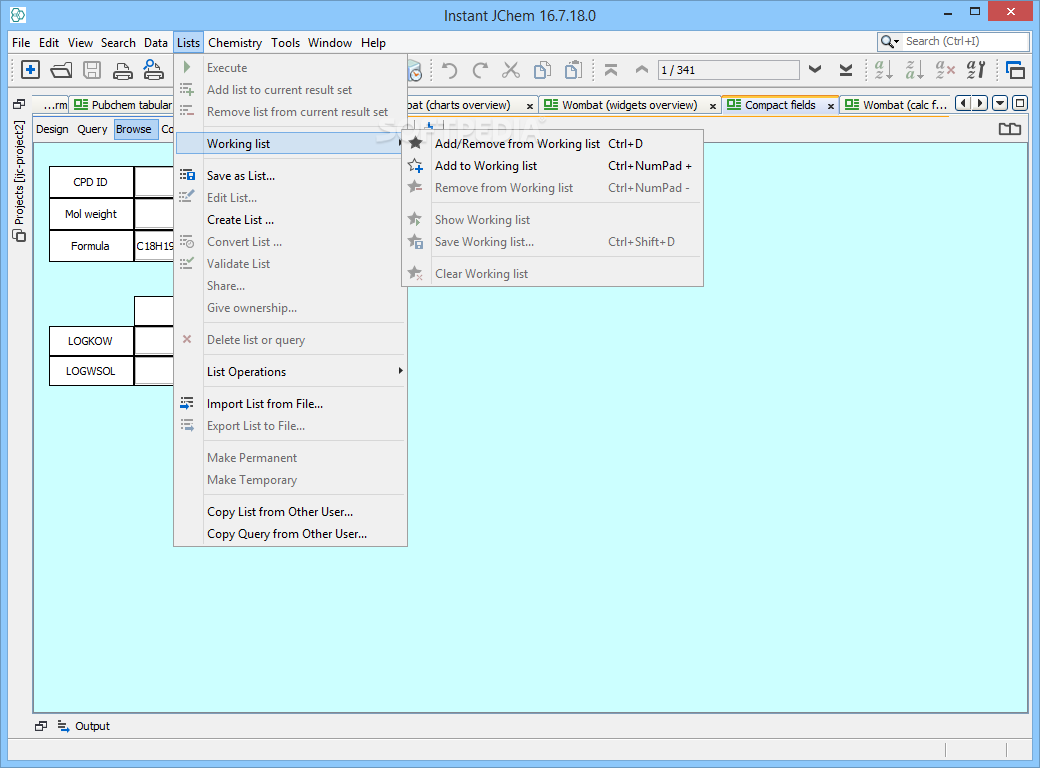The width and height of the screenshot is (1040, 768).
Task: Close the Compact fields tab
Action: click(x=830, y=106)
